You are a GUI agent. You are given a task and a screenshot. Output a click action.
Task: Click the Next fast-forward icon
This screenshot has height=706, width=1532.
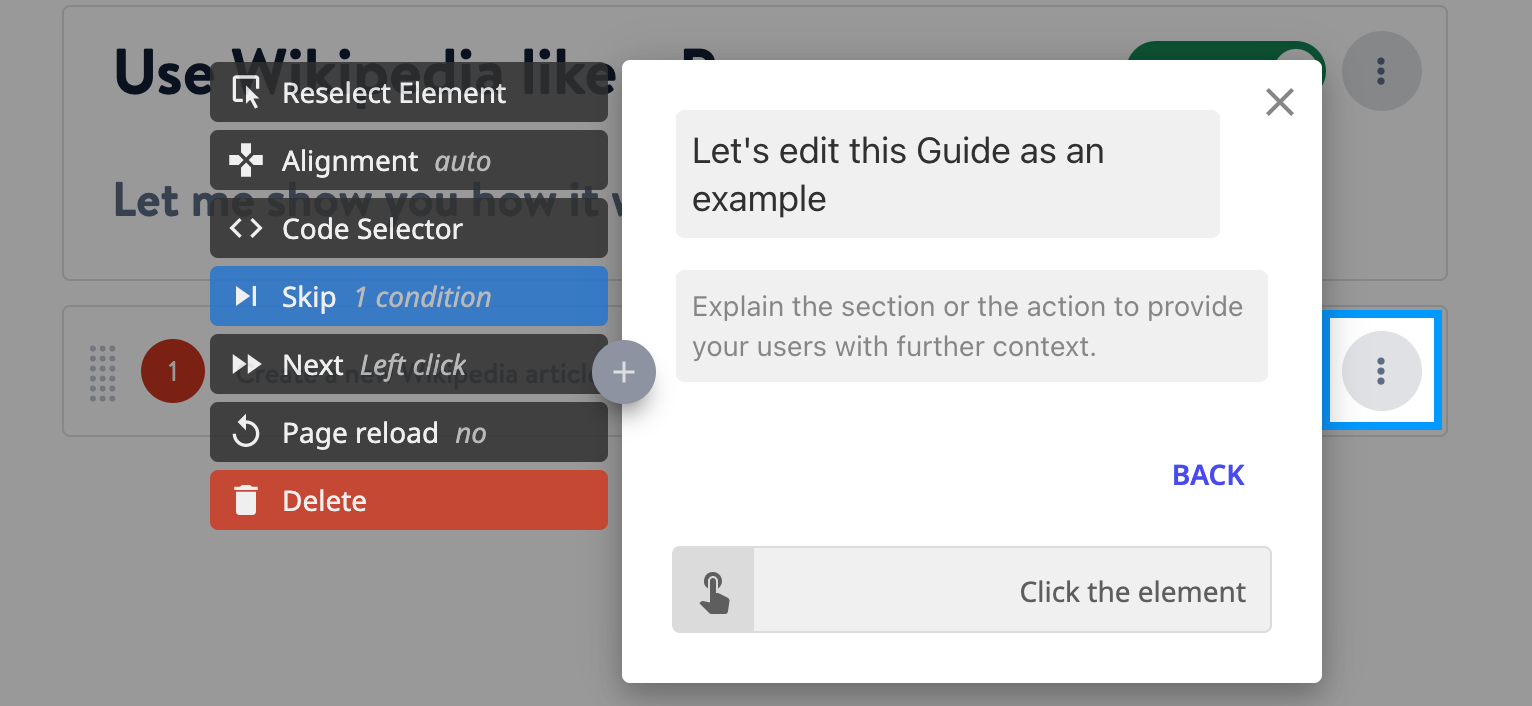(x=246, y=365)
